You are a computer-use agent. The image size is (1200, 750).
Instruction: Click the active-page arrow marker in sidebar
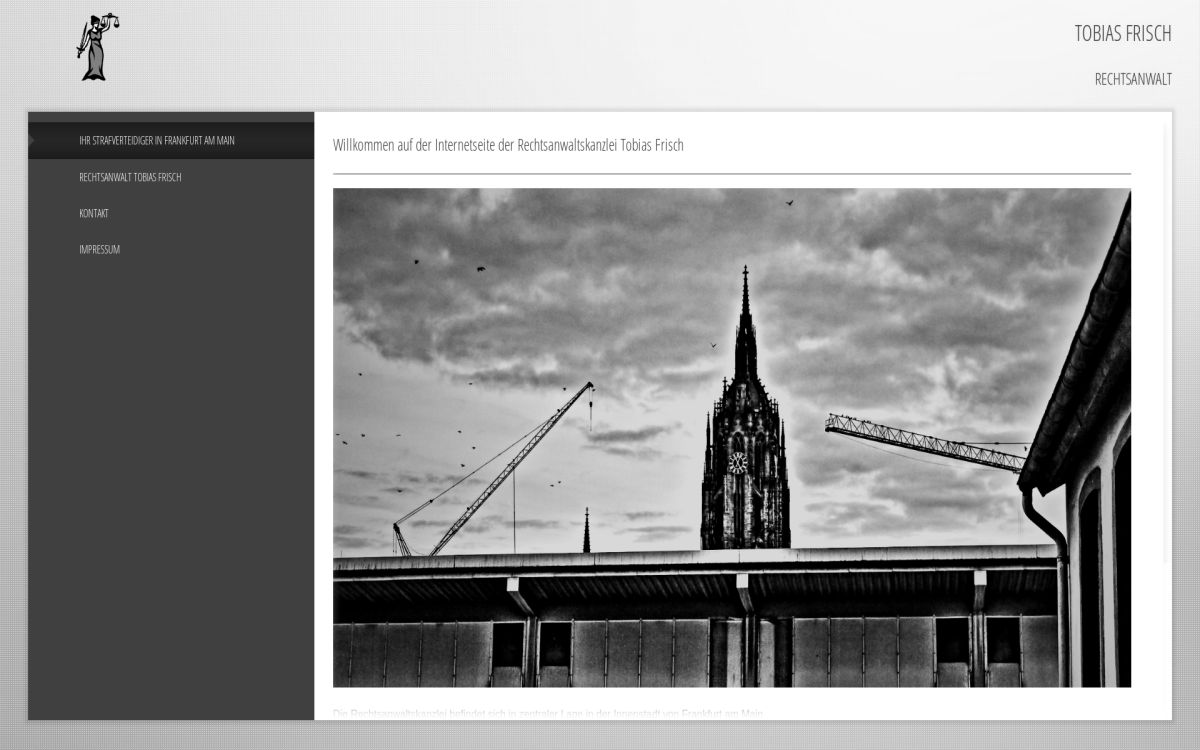[x=32, y=141]
